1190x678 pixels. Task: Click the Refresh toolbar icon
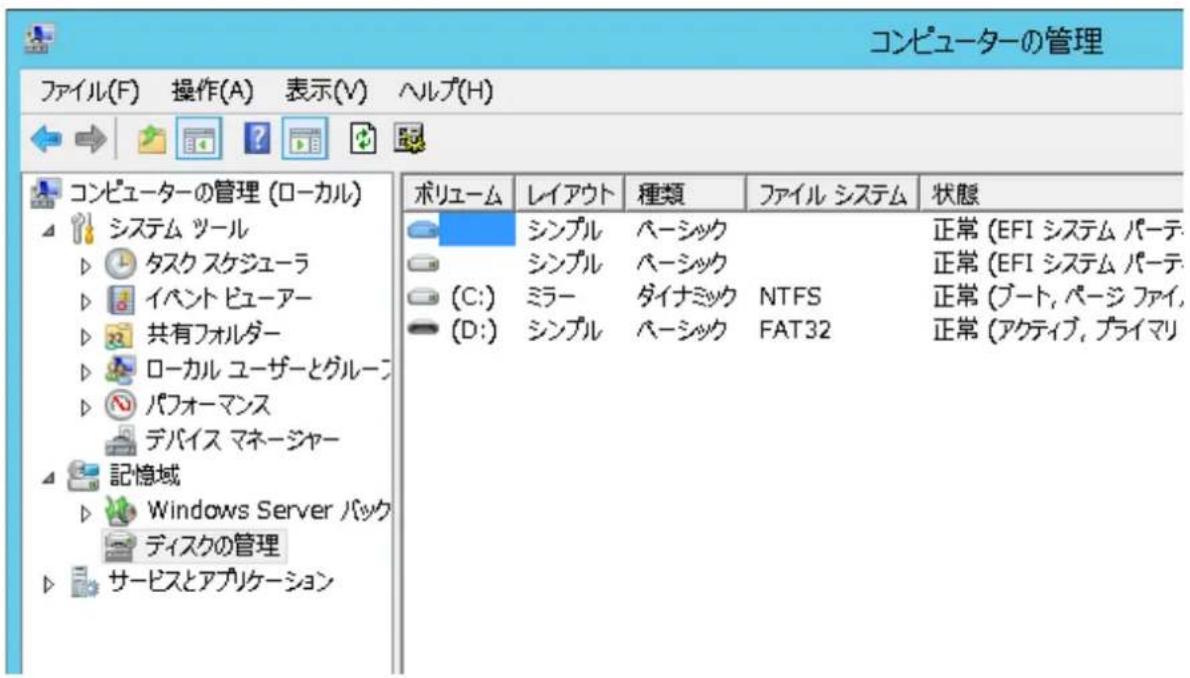pyautogui.click(x=363, y=139)
